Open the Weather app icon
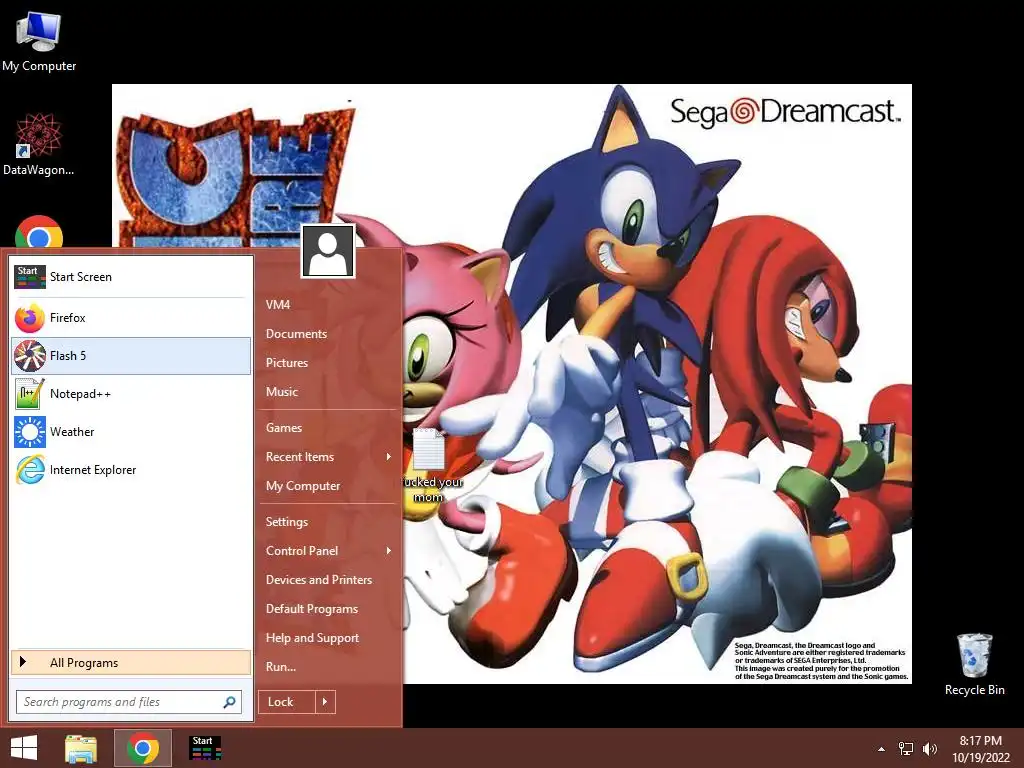Screen dimensions: 1024x768 point(30,432)
